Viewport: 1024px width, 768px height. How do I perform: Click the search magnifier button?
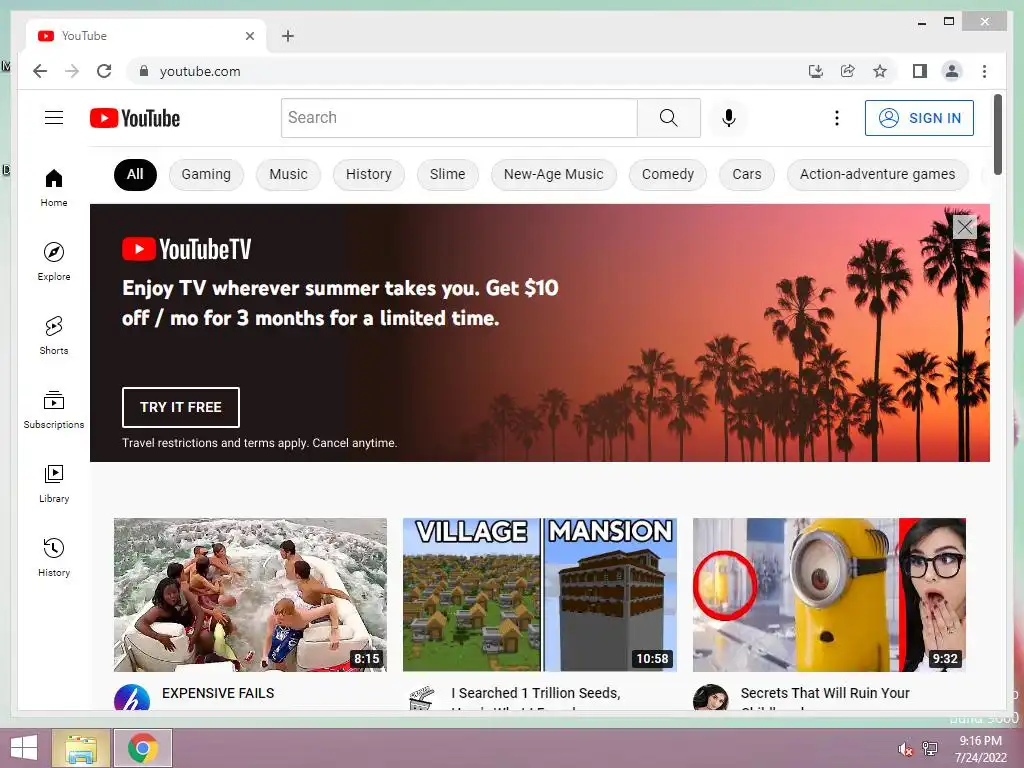coord(669,118)
